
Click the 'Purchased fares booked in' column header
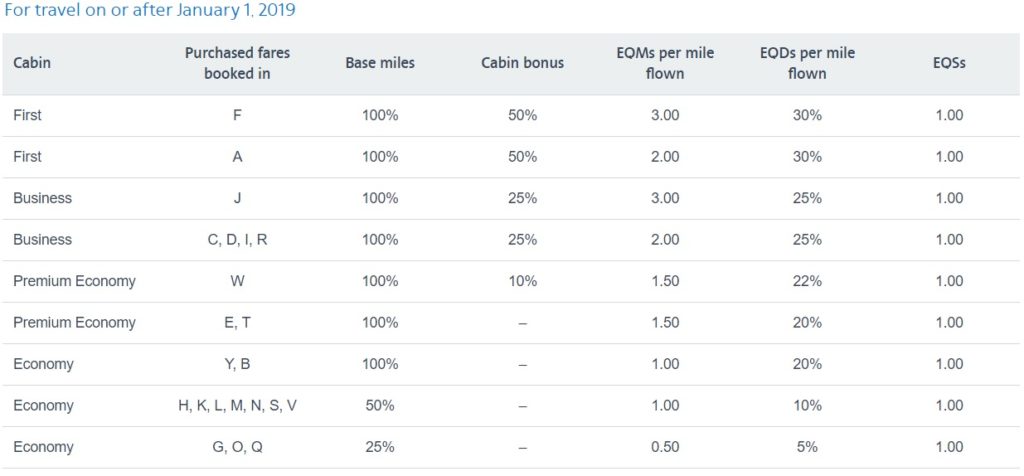click(237, 63)
